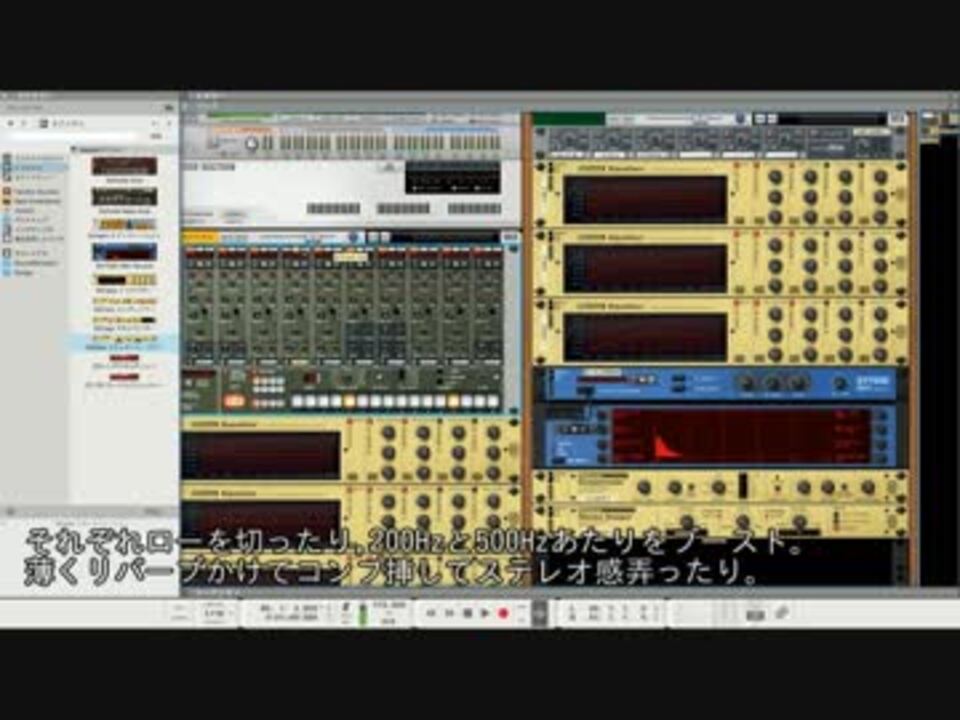Adjust the Decay knob on the RV7000

point(746,383)
